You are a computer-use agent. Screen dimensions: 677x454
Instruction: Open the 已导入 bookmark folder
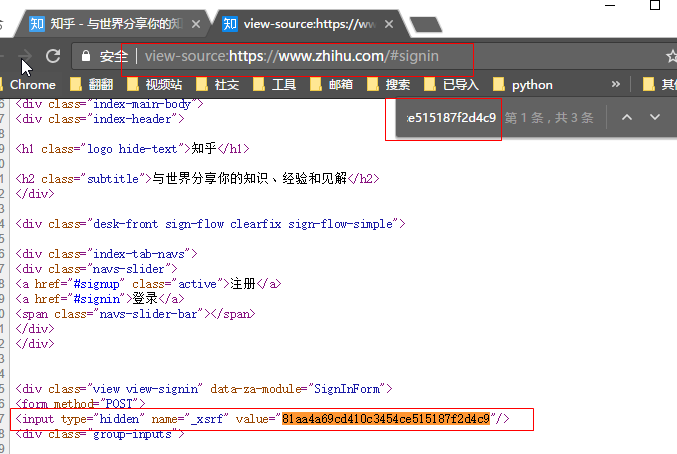click(452, 85)
